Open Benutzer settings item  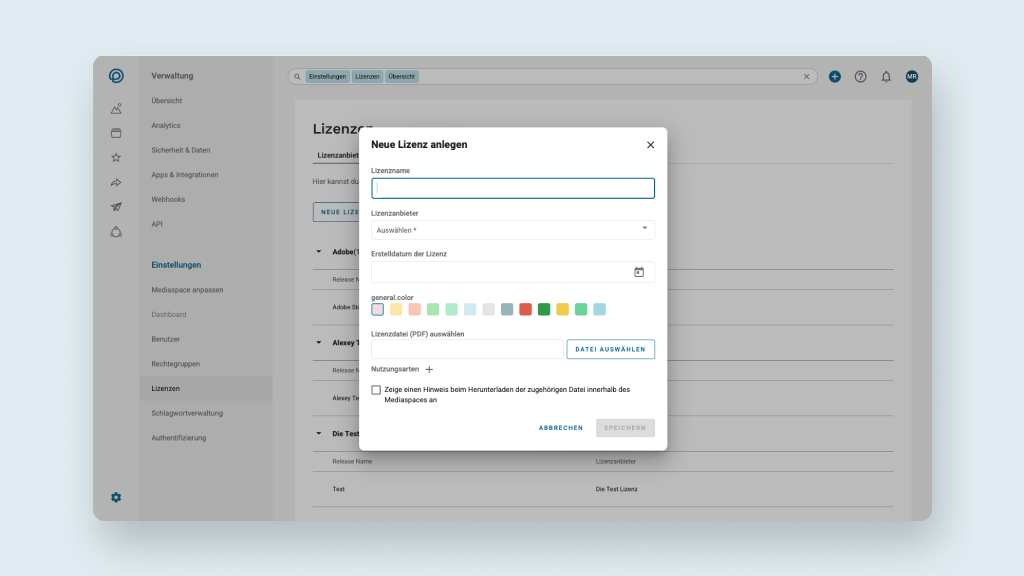click(166, 340)
